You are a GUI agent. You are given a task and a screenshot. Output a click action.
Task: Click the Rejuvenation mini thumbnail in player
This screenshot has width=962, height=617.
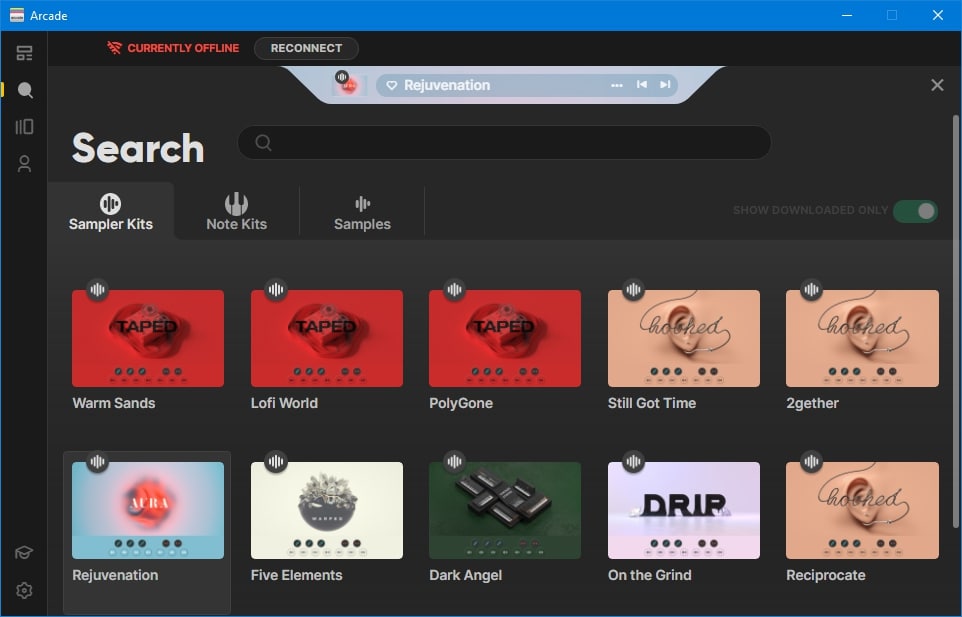(350, 86)
